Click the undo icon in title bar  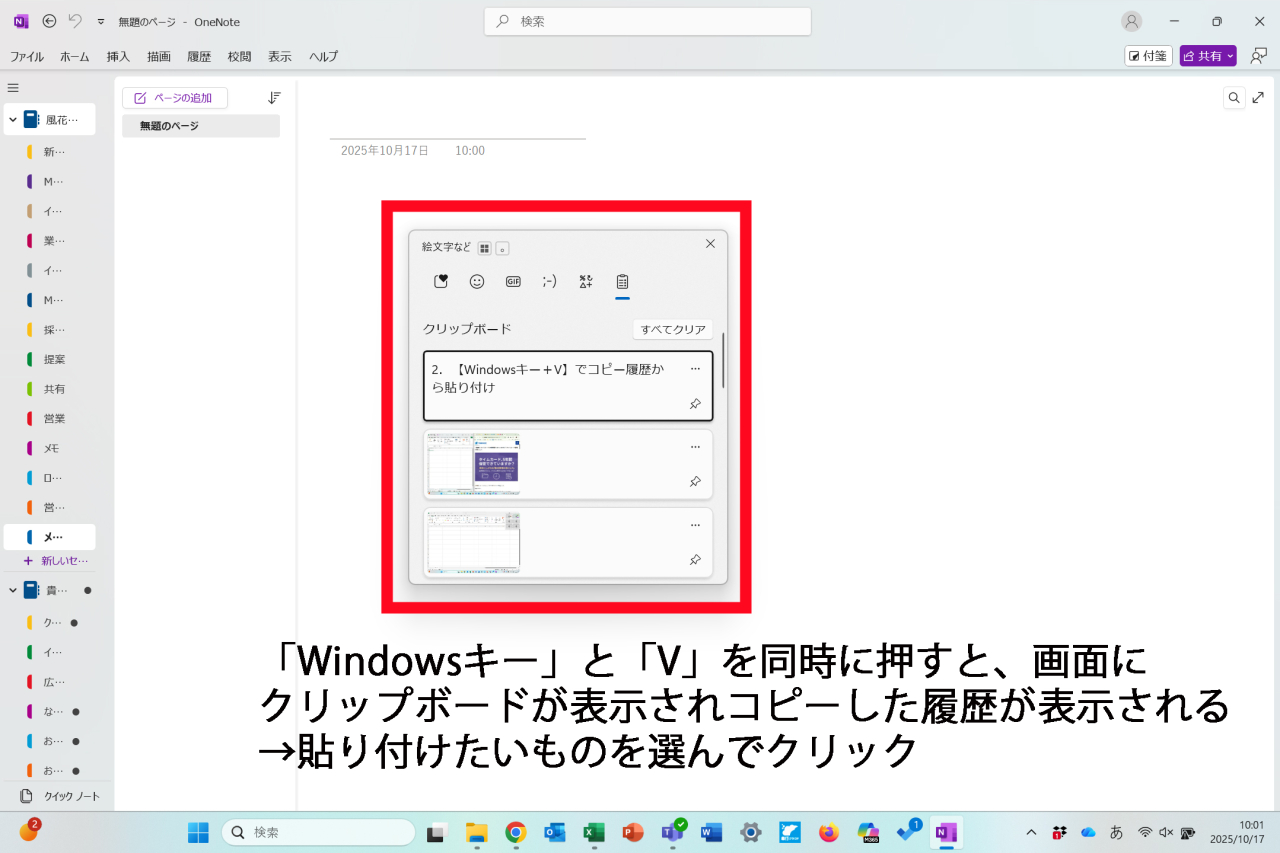75,21
